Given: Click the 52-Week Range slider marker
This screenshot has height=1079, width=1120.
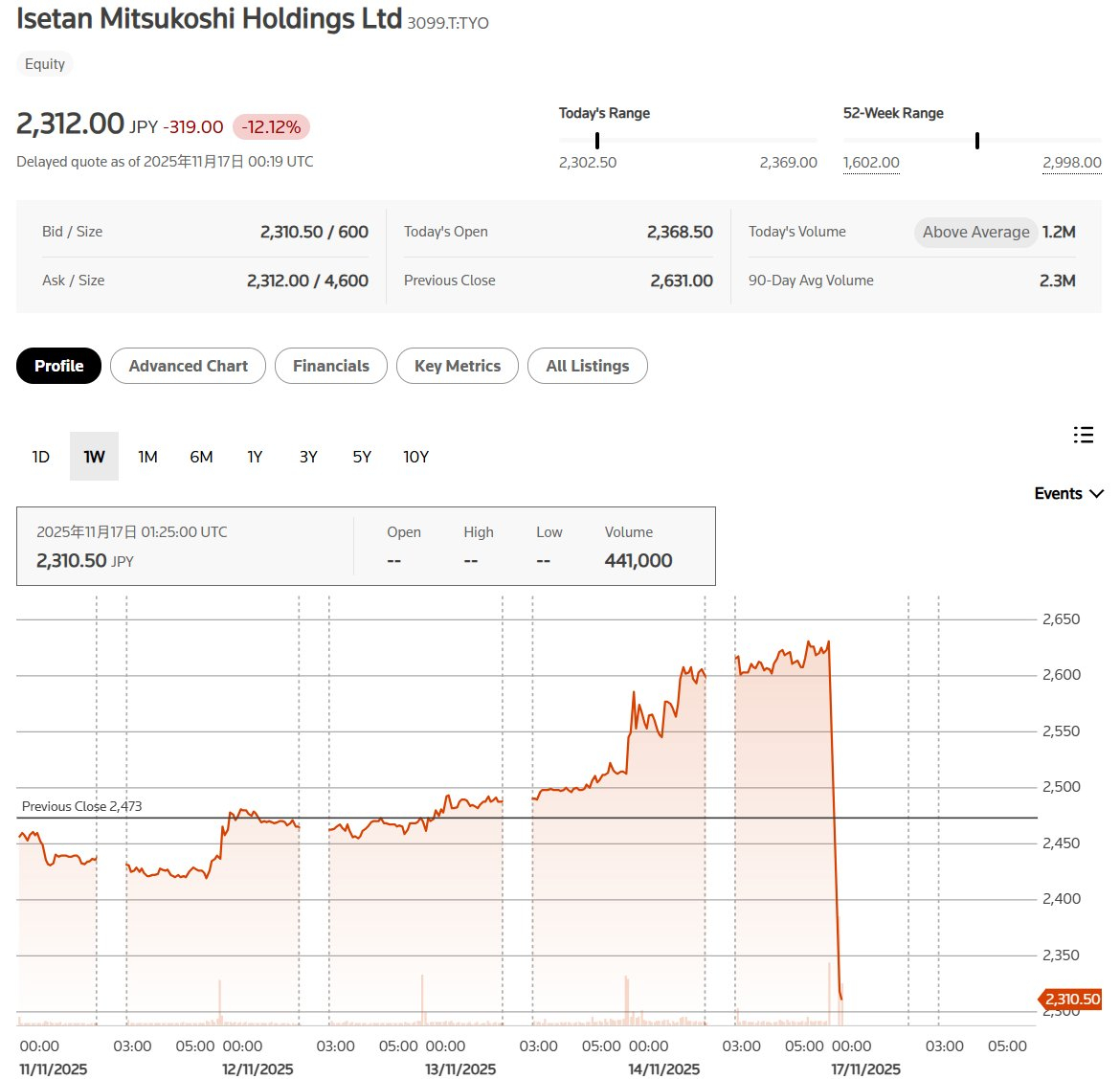Looking at the screenshot, I should 977,141.
